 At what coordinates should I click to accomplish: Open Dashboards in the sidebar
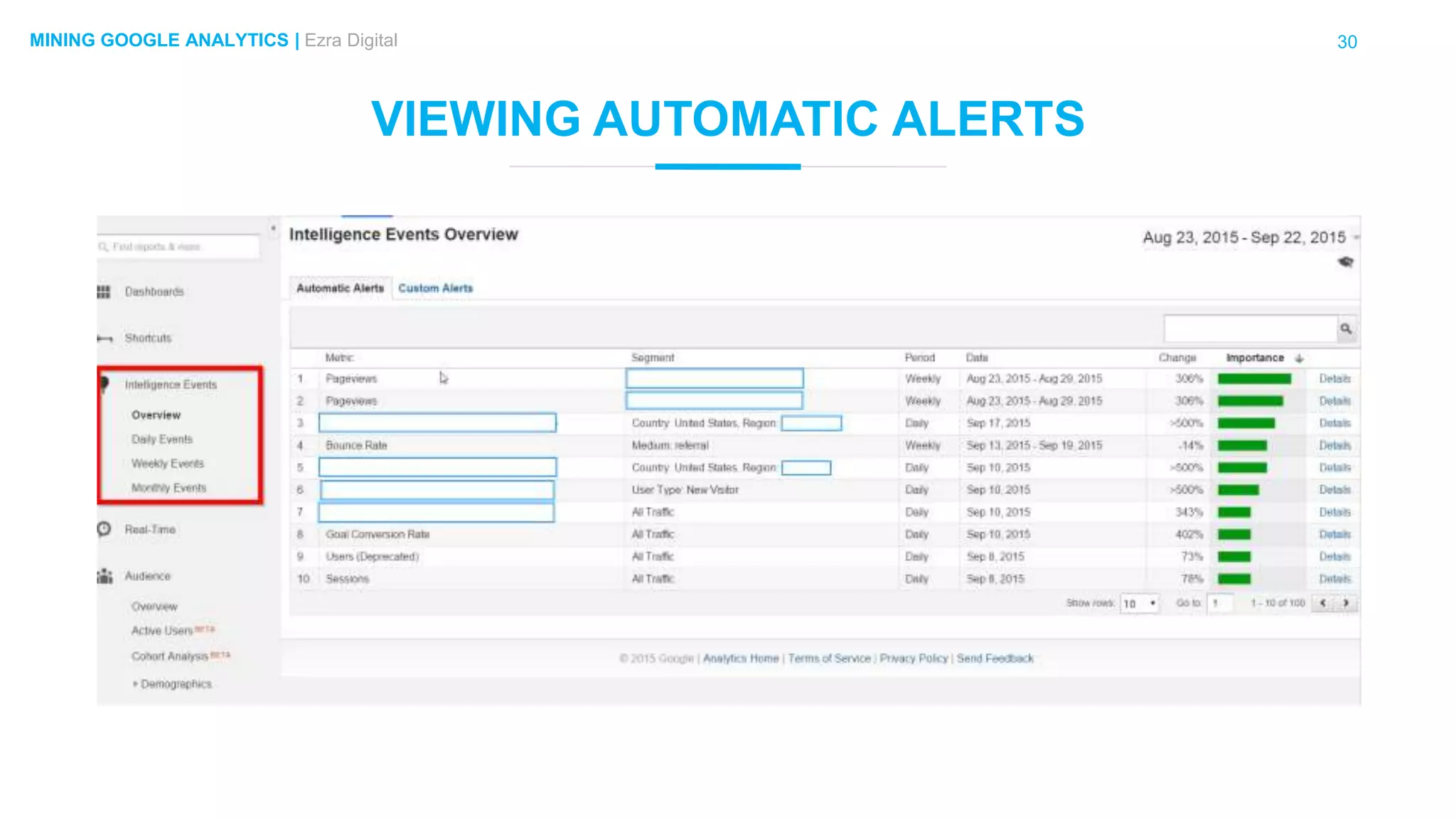coord(154,291)
